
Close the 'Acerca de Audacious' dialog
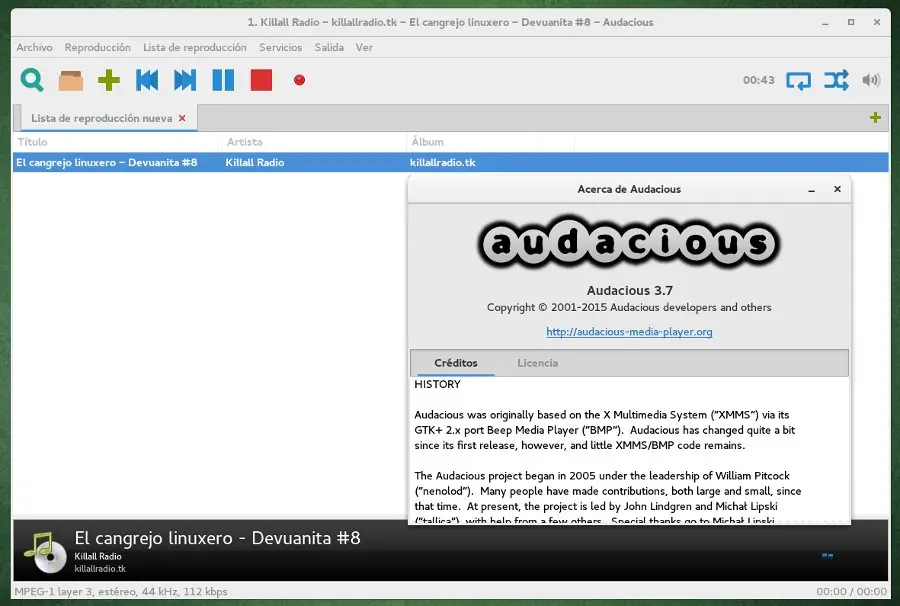[837, 189]
